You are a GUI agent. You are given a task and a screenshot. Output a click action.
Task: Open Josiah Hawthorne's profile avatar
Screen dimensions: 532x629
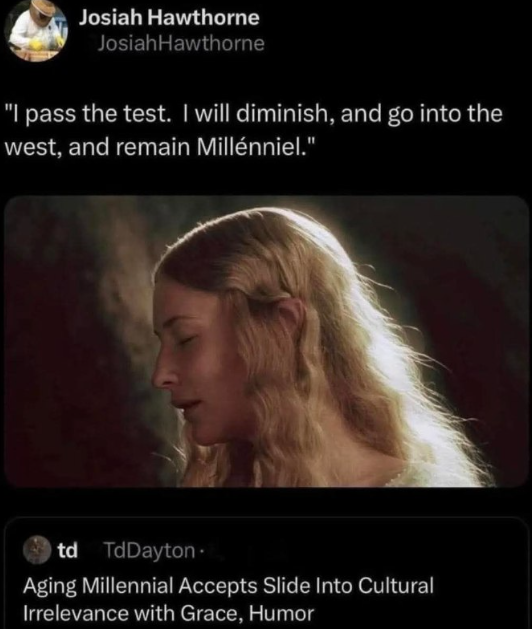(37, 31)
